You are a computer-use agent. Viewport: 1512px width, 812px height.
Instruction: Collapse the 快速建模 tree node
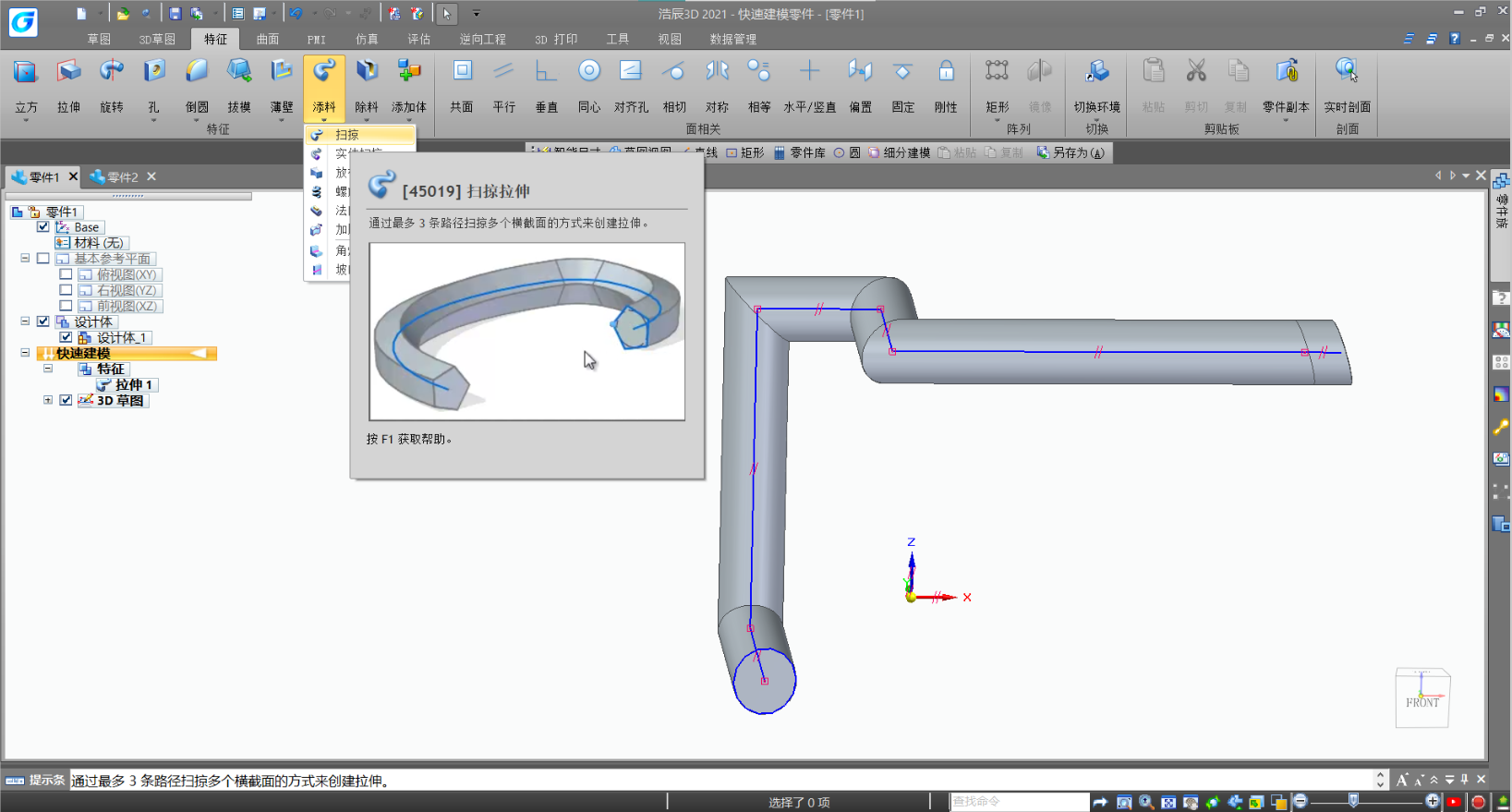coord(25,353)
